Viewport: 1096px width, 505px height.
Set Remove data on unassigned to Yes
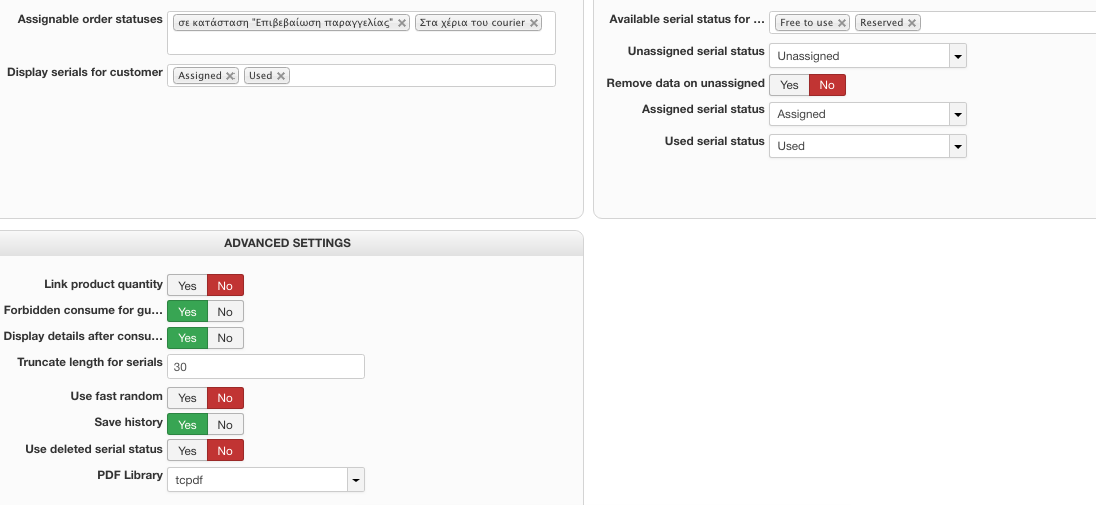789,86
